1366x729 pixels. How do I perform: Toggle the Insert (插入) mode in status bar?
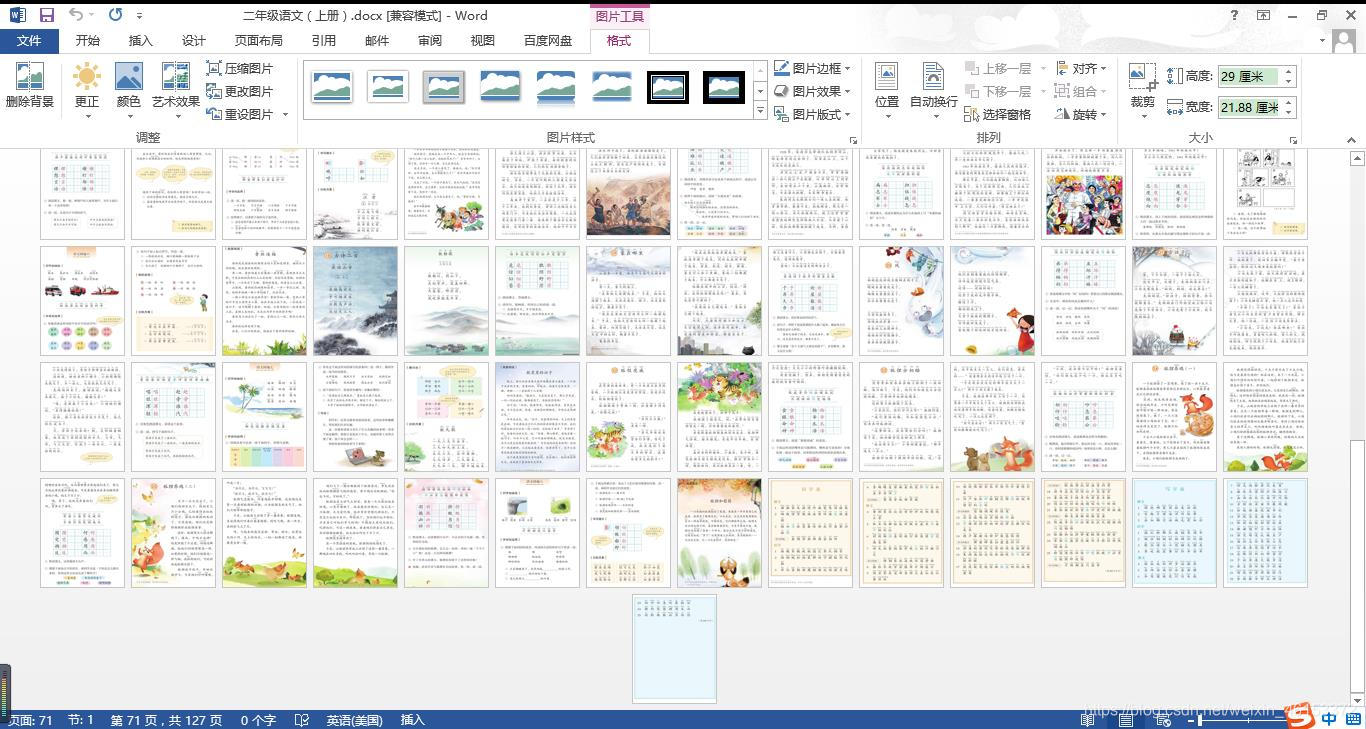(412, 720)
